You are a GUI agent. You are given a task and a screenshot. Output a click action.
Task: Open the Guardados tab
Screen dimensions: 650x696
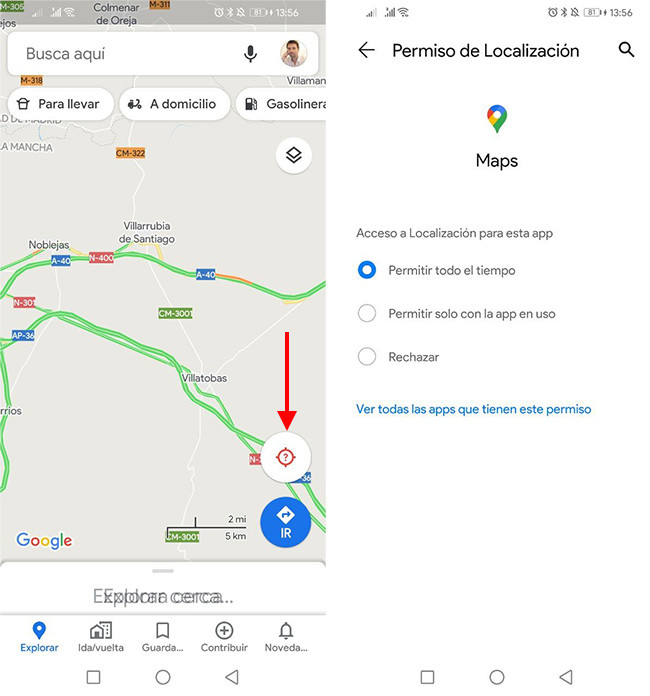[x=162, y=637]
